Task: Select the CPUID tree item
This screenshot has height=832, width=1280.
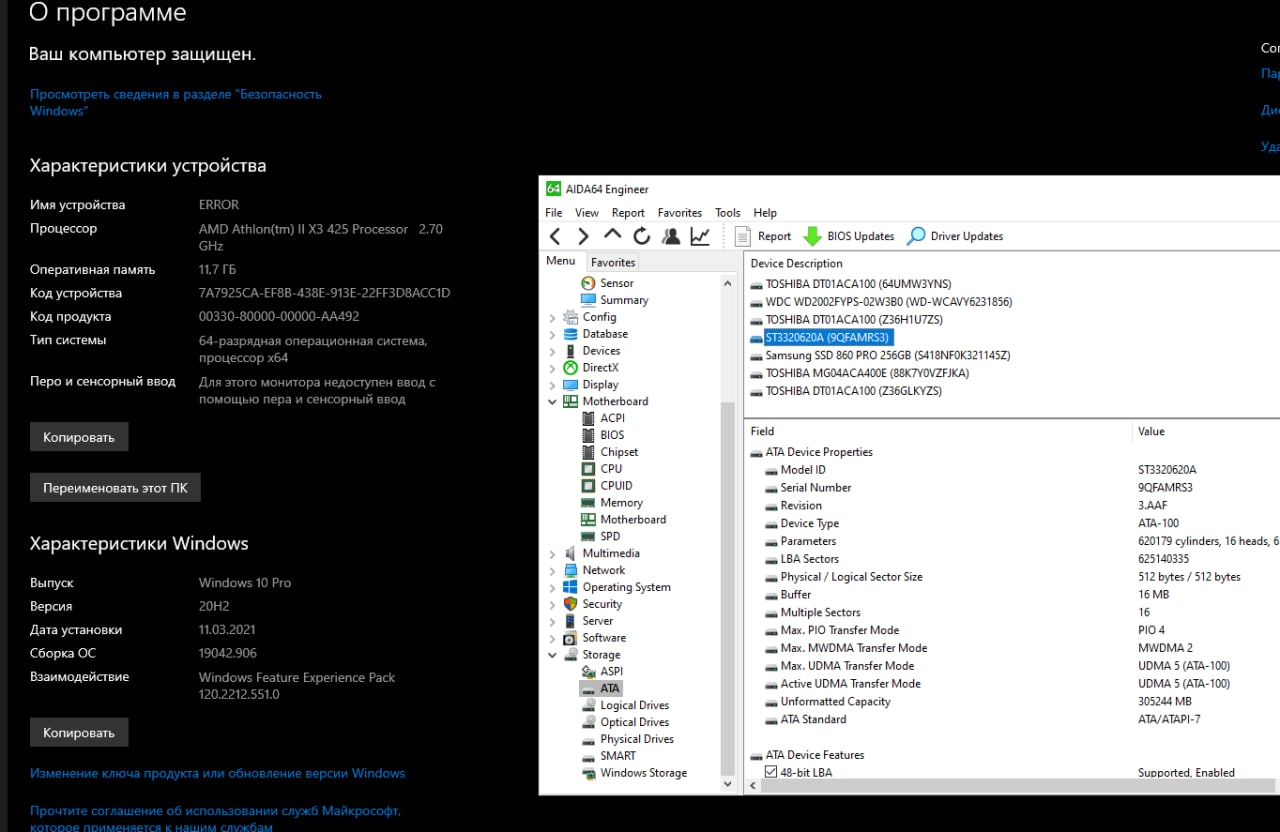Action: (607, 485)
